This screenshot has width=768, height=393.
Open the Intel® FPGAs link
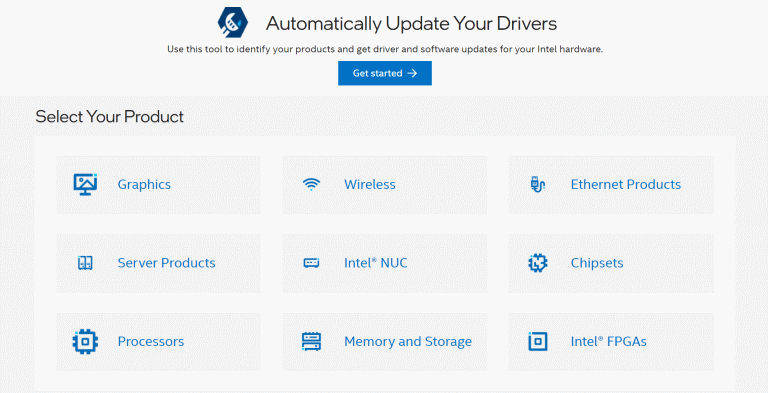[x=608, y=342]
